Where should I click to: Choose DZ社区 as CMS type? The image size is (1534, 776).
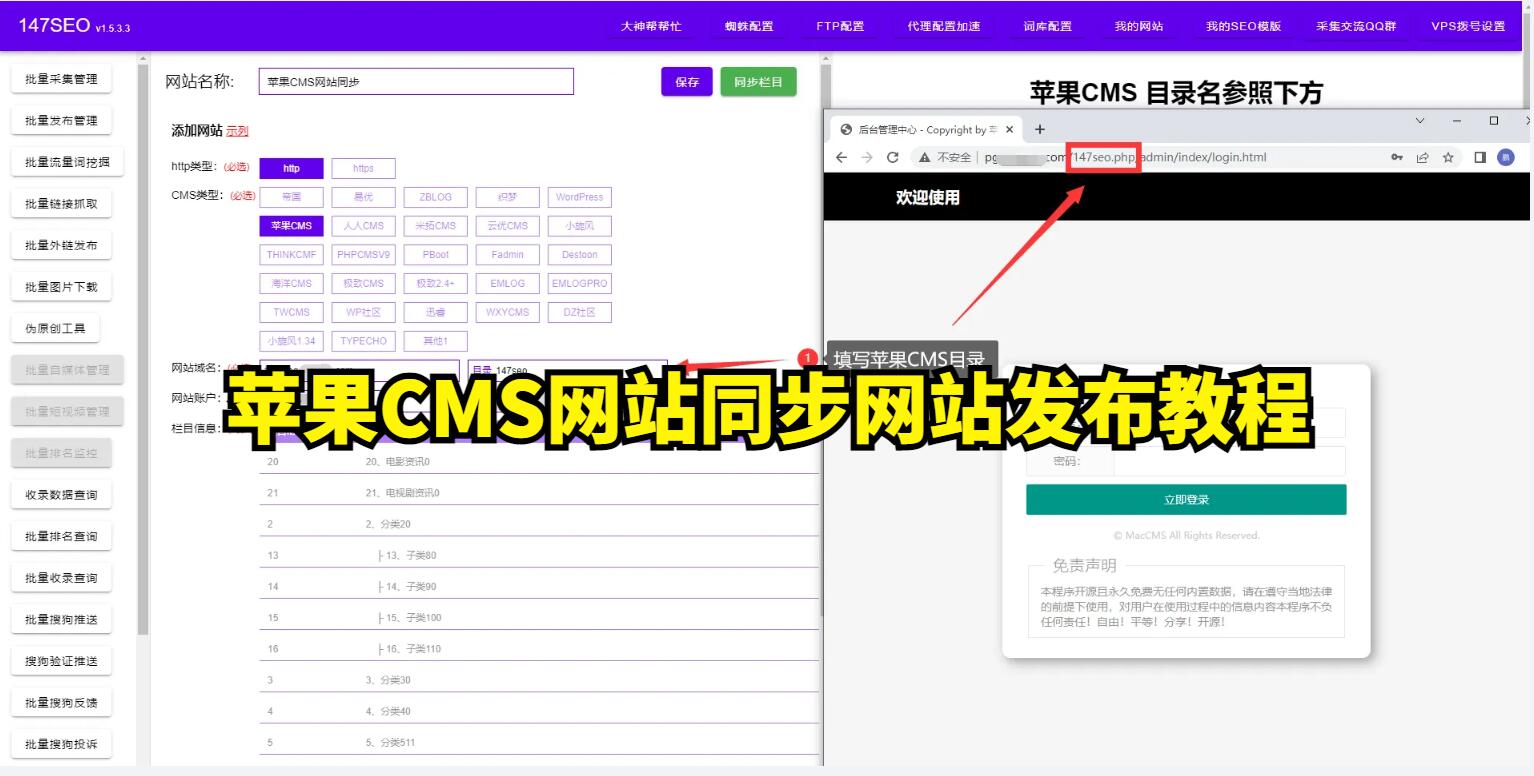pyautogui.click(x=579, y=312)
